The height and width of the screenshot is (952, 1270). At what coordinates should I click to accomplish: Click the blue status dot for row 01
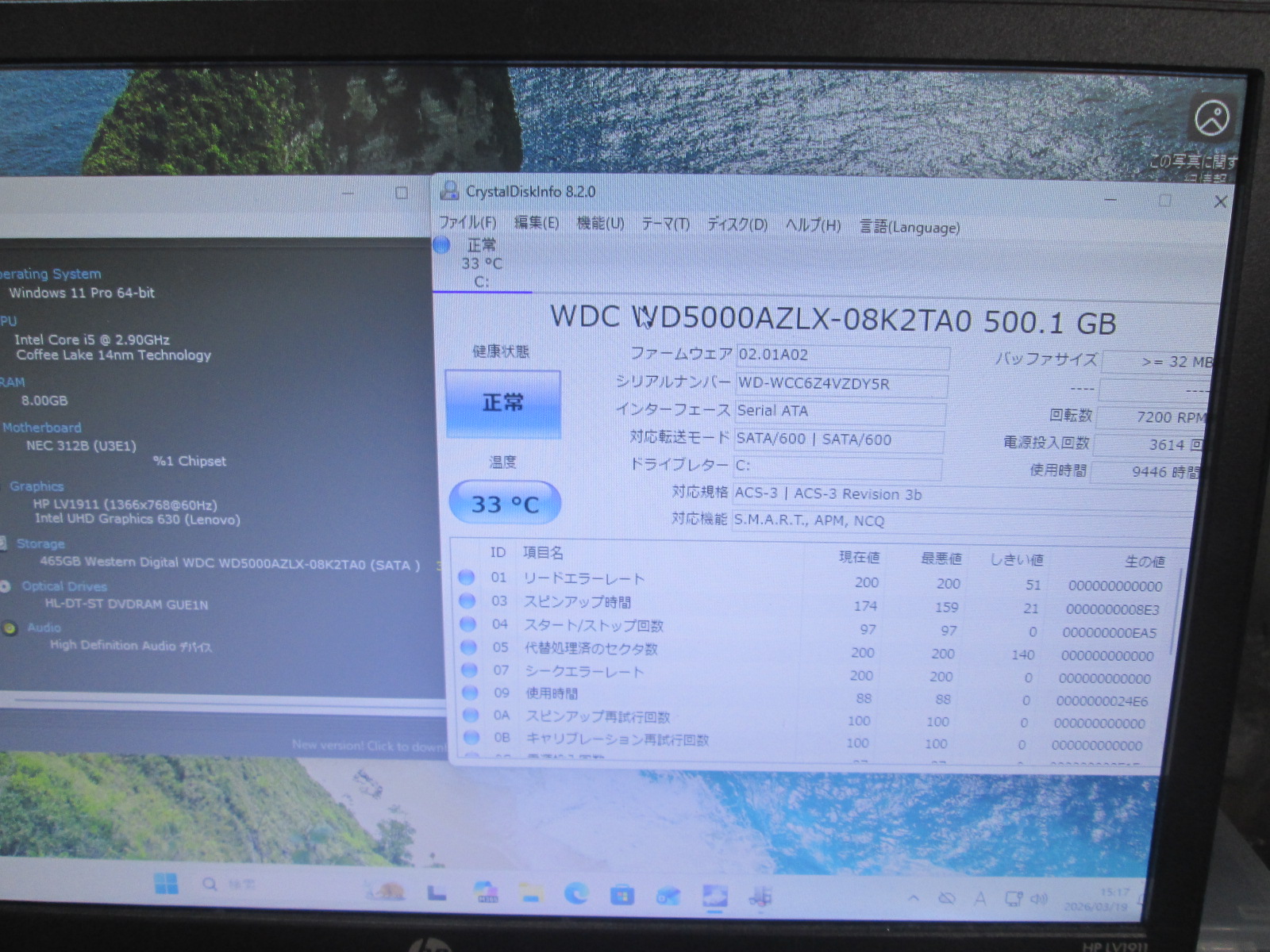coord(467,577)
